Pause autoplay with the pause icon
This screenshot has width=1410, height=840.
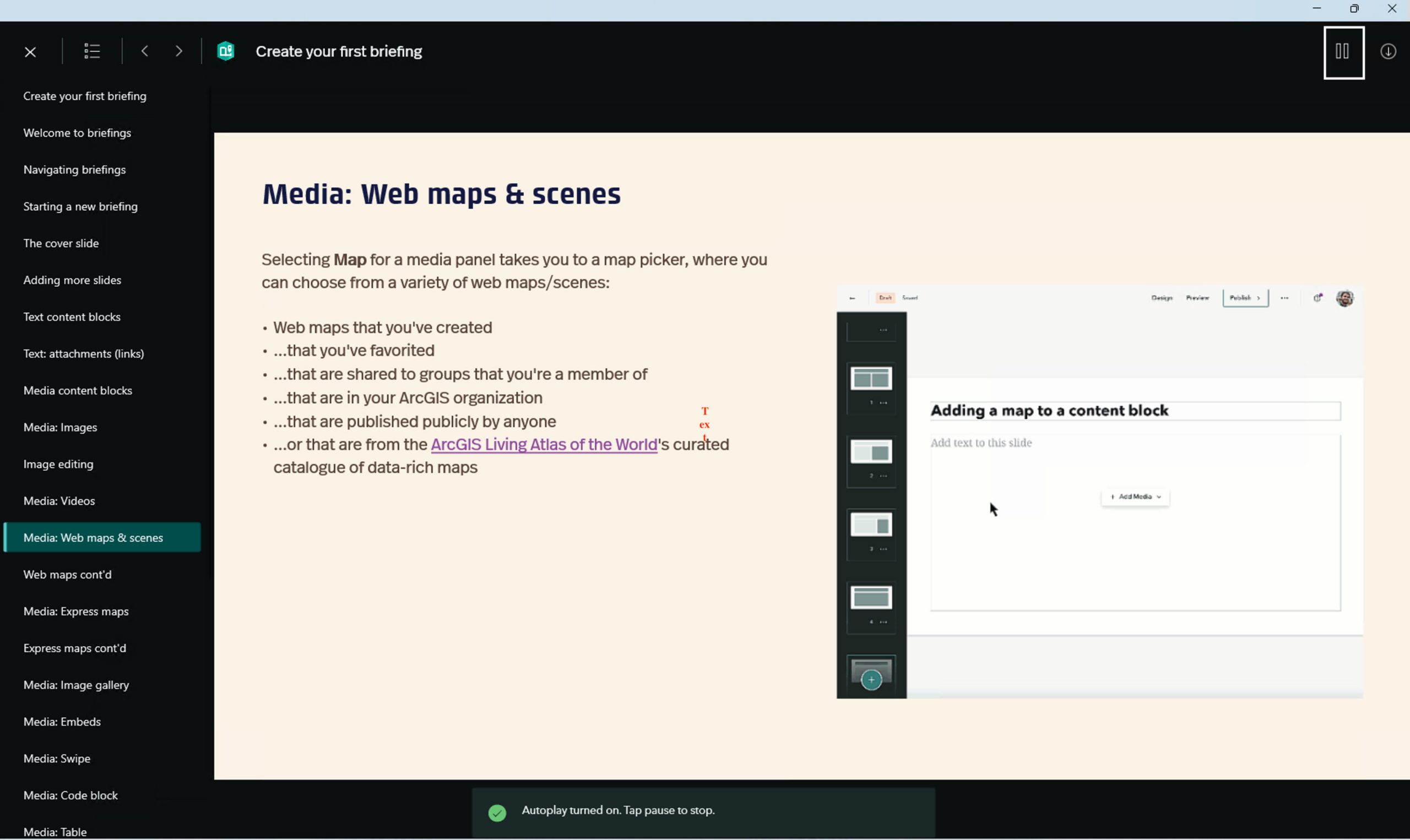(x=1344, y=52)
